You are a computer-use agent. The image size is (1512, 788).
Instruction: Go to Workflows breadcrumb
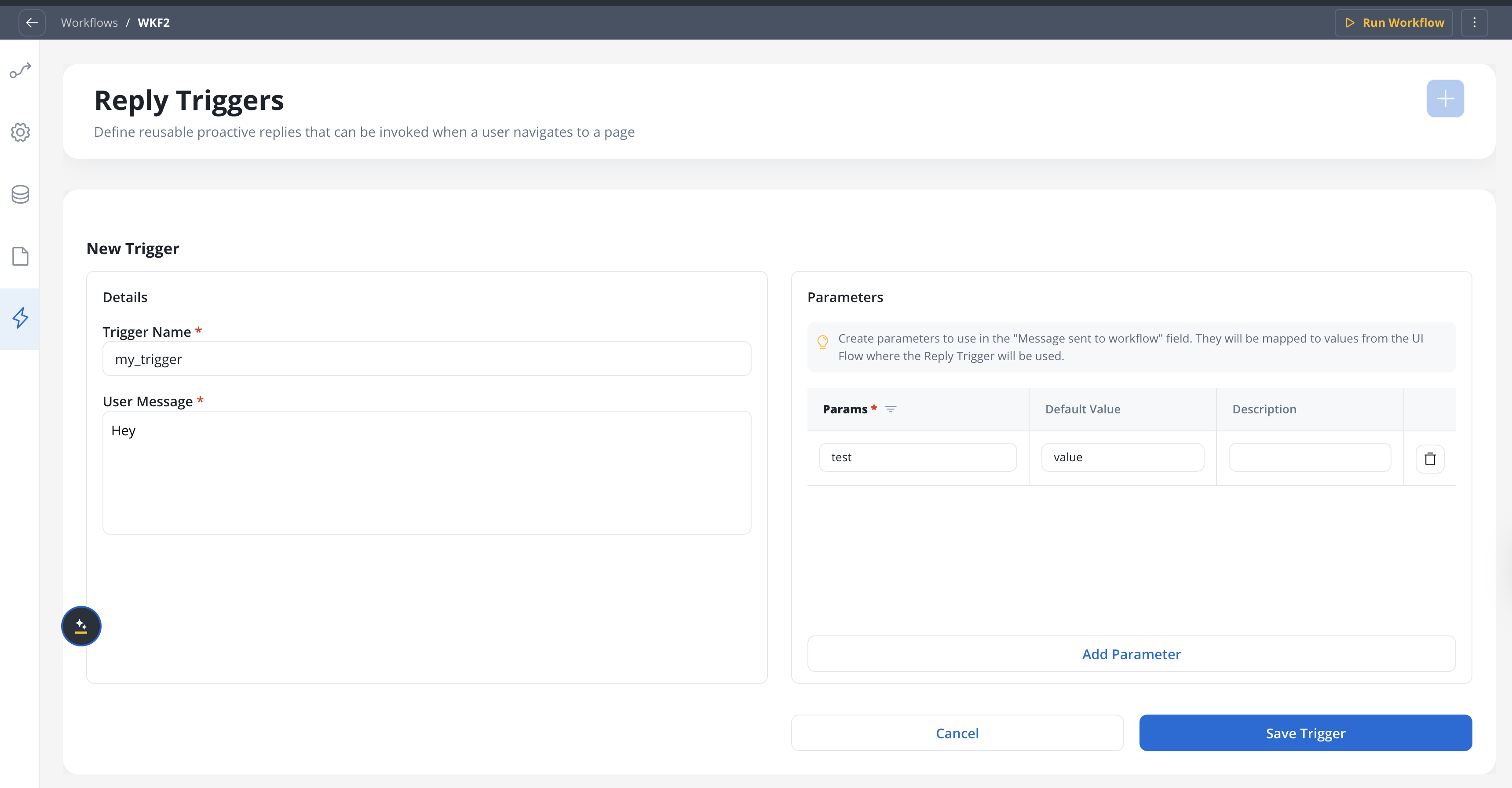click(89, 22)
